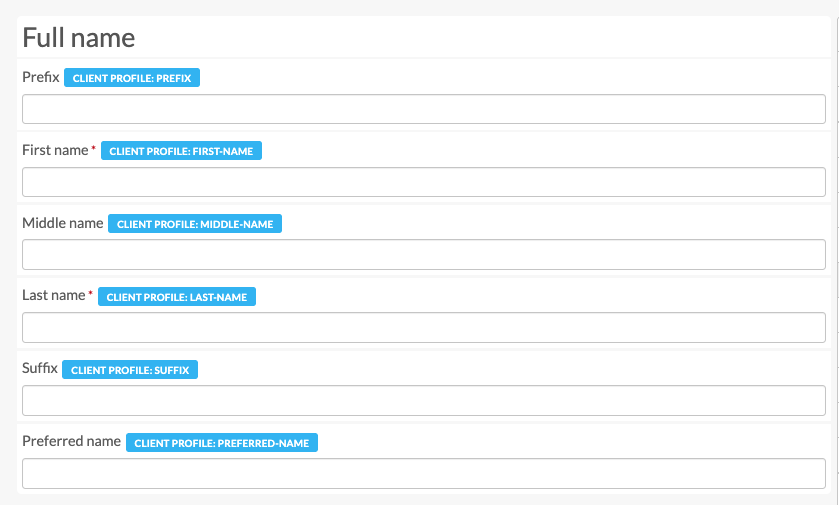Click the red asterisk beside First name
The width and height of the screenshot is (839, 505).
pos(94,149)
